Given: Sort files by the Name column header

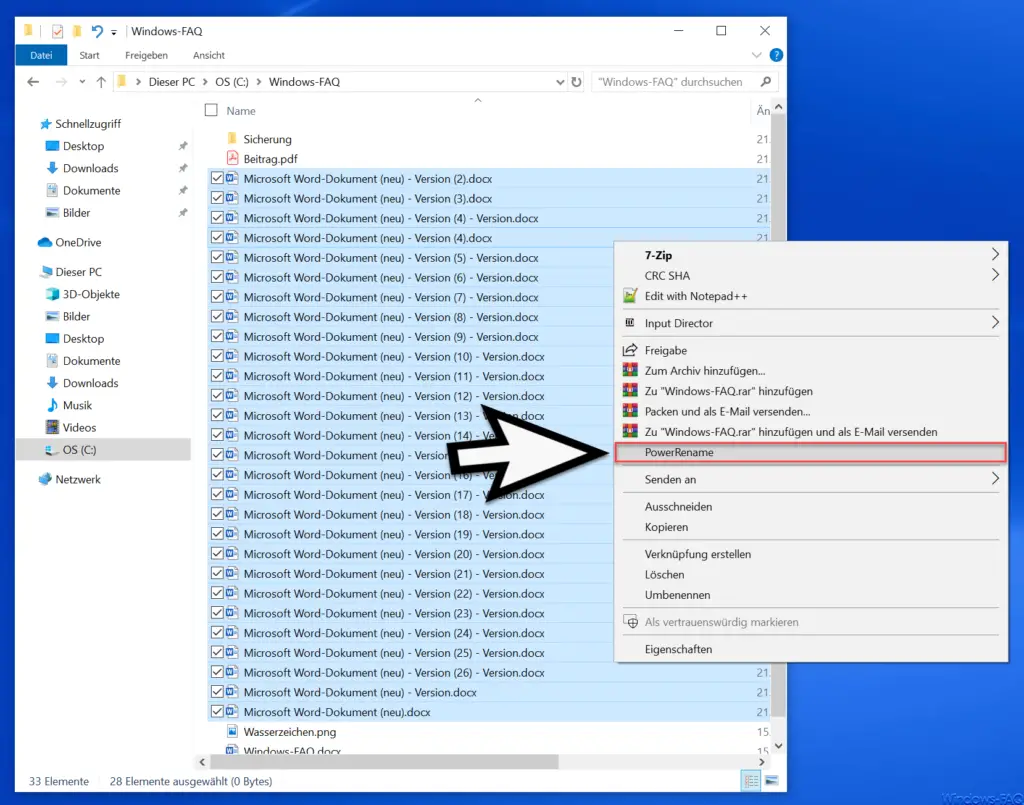Looking at the screenshot, I should point(241,111).
